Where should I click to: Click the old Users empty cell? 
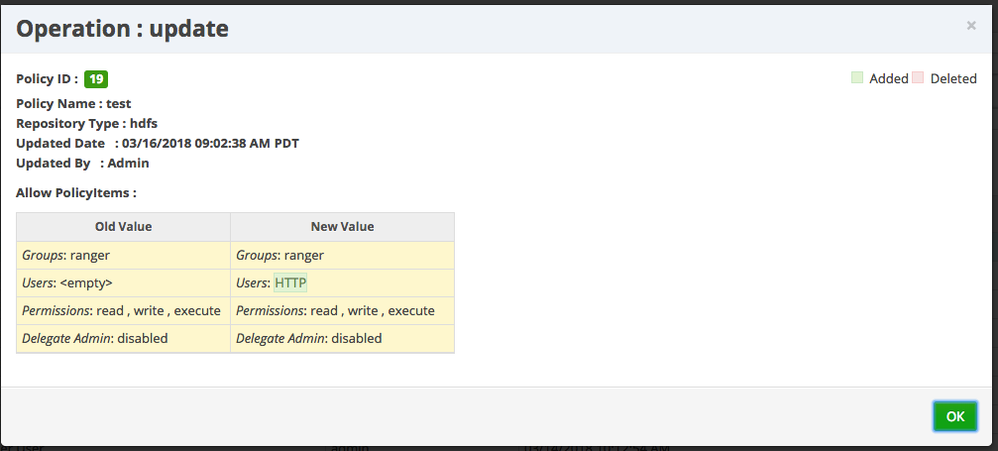(x=123, y=283)
